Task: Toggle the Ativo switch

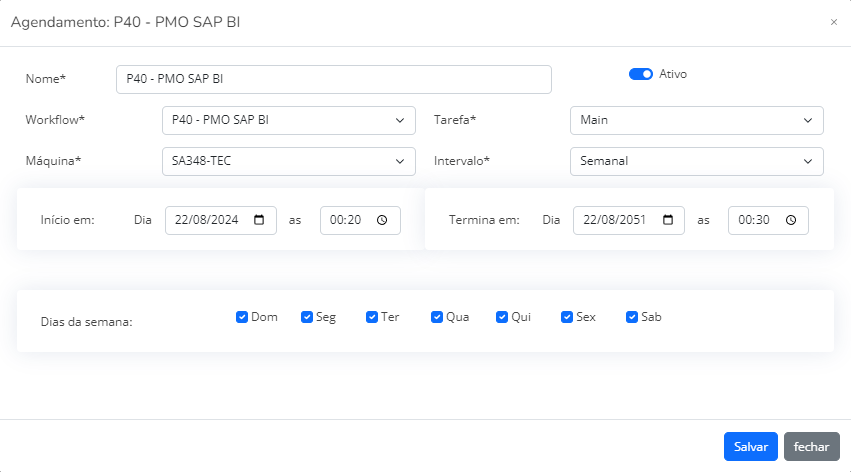Action: pos(640,74)
